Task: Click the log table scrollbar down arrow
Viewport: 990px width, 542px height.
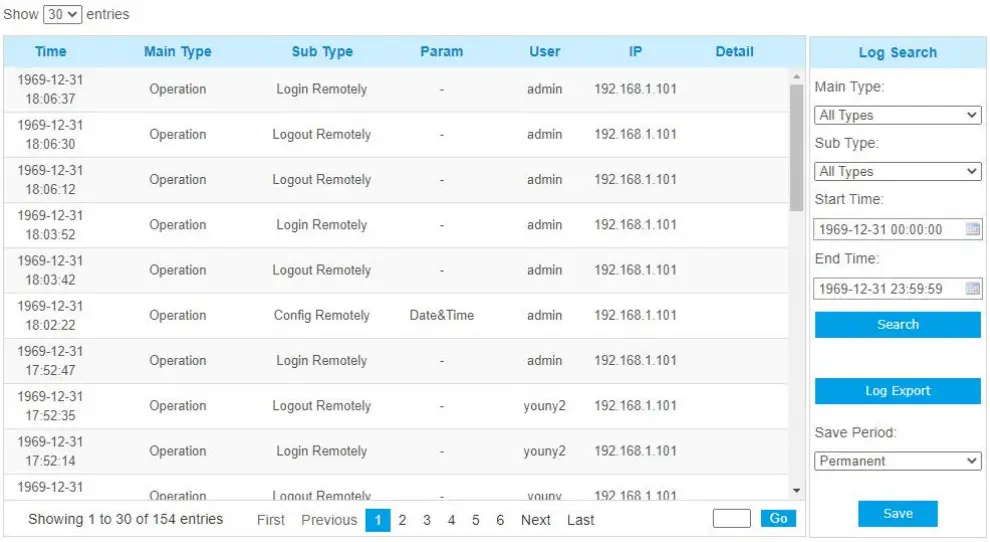Action: 796,490
